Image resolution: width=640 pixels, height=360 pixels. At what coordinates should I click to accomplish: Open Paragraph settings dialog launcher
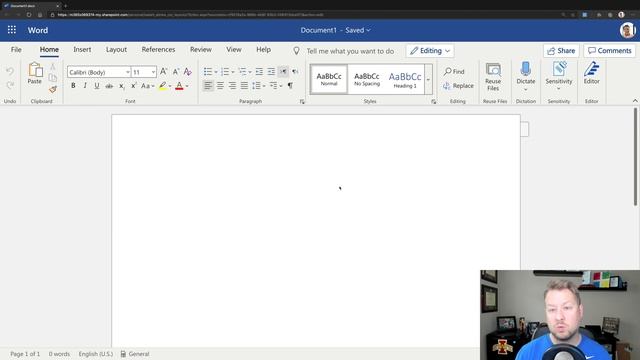[x=302, y=102]
